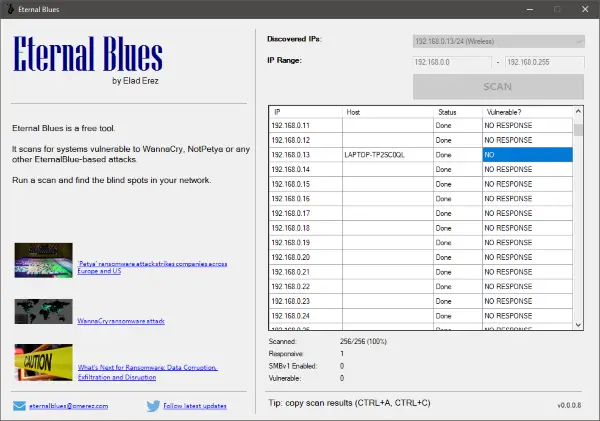Close the Eternal Blues window
The width and height of the screenshot is (600, 421).
[x=585, y=9]
